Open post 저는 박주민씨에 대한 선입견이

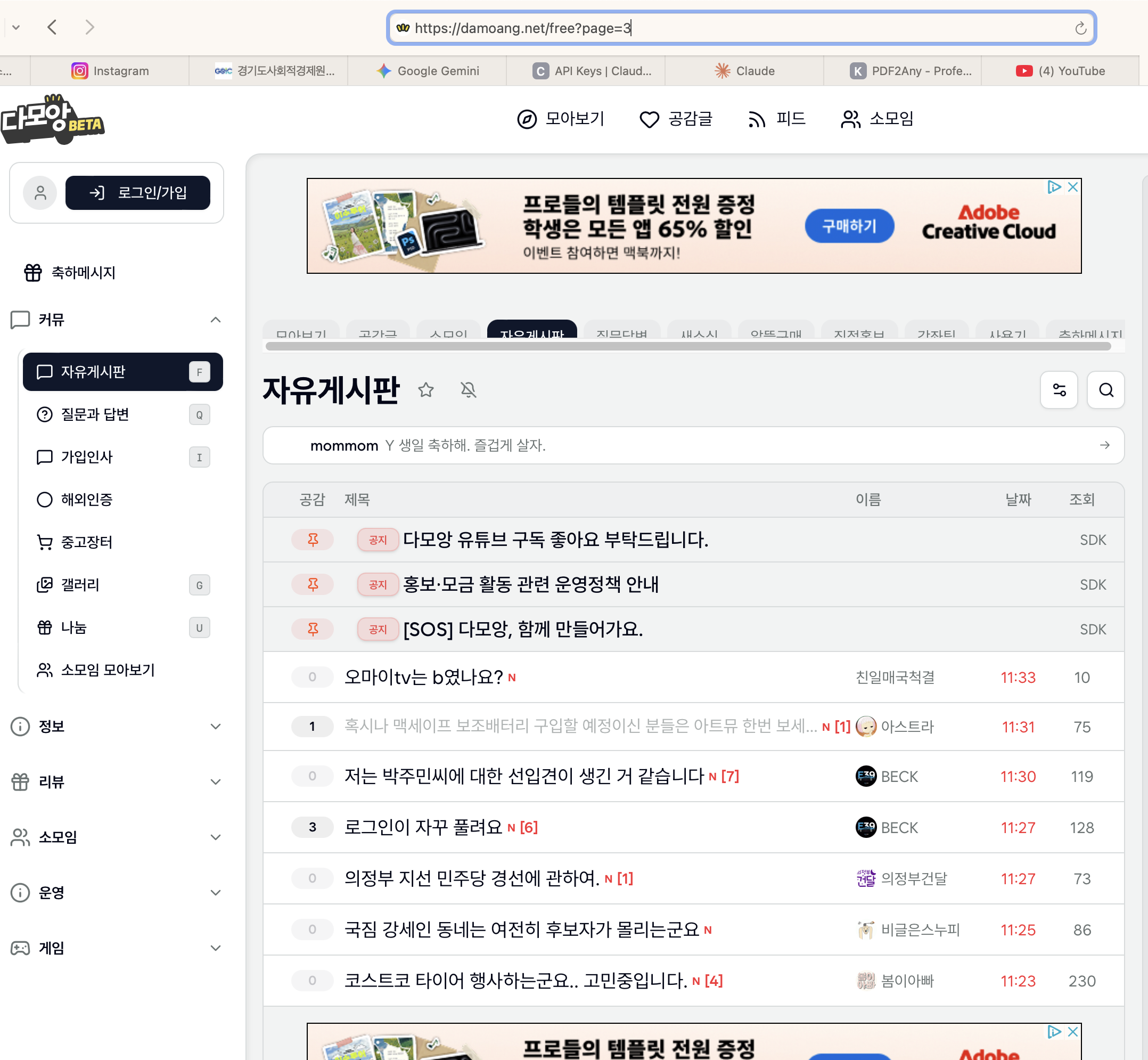click(x=523, y=777)
